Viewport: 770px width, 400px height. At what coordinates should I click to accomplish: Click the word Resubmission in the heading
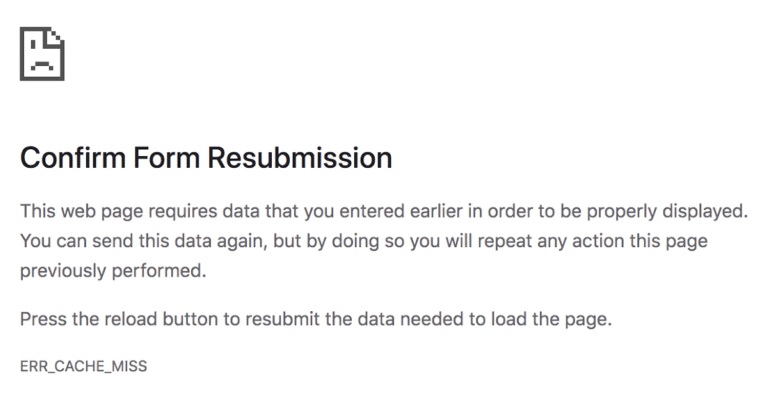tap(300, 158)
